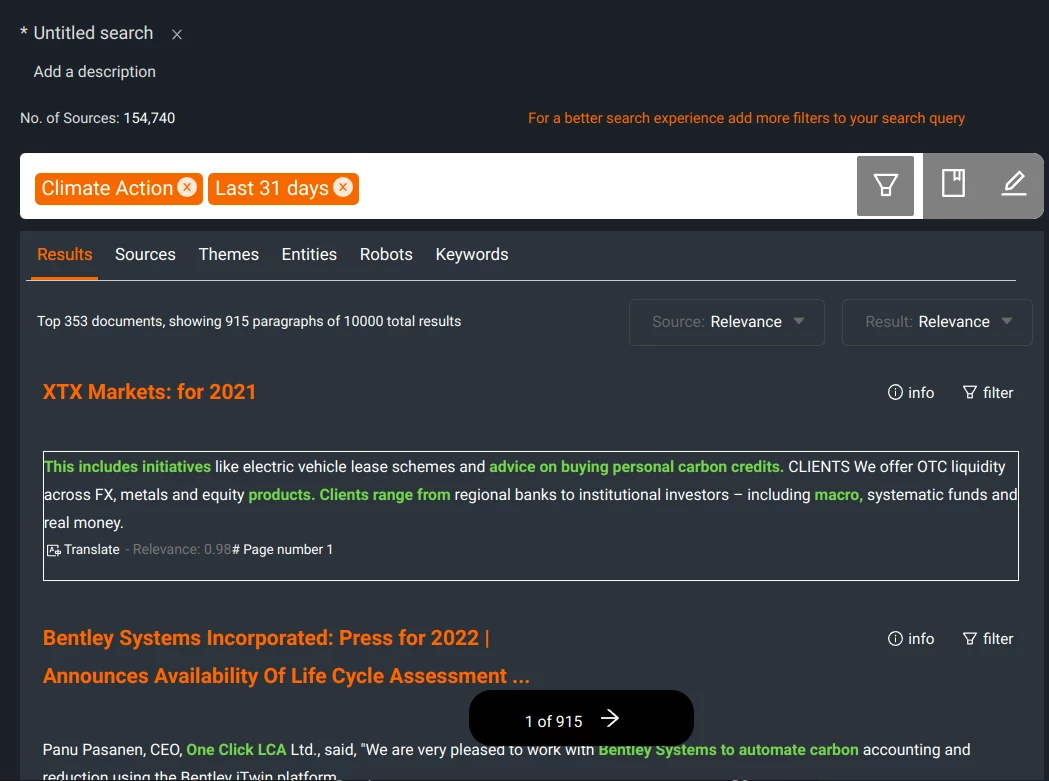The width and height of the screenshot is (1049, 781).
Task: Open info for Bentley Systems result
Action: 911,638
